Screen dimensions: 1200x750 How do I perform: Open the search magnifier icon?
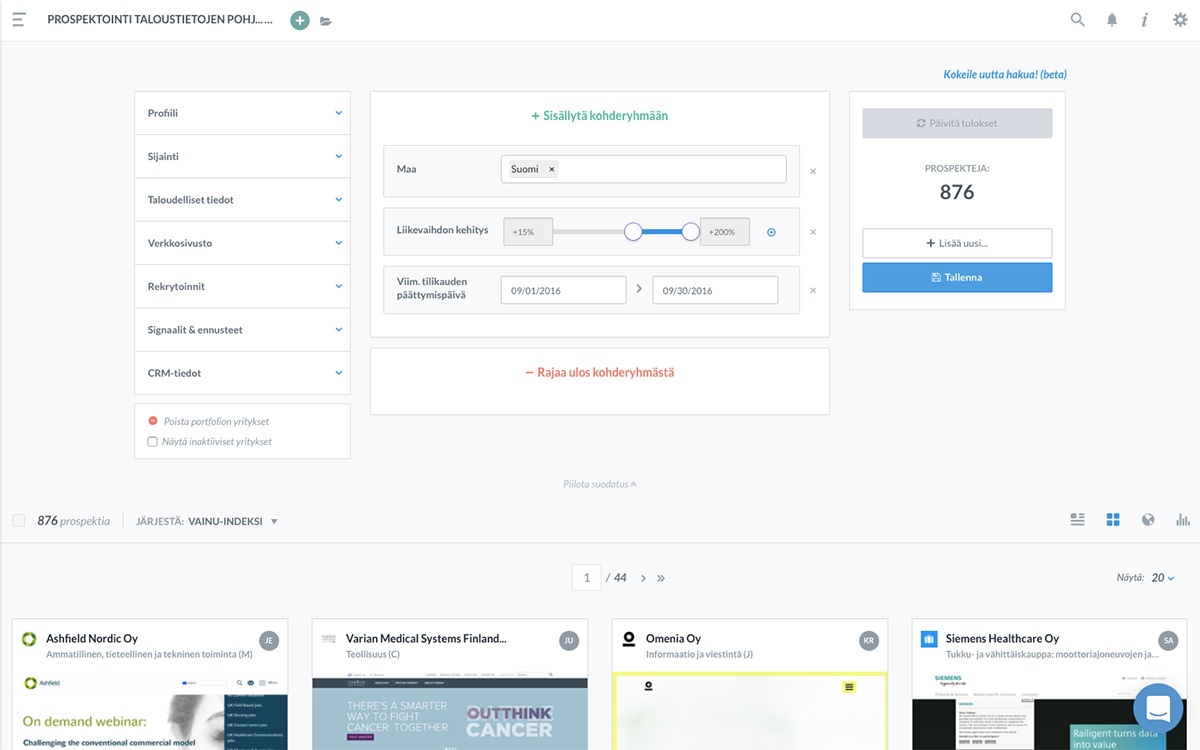1077,20
